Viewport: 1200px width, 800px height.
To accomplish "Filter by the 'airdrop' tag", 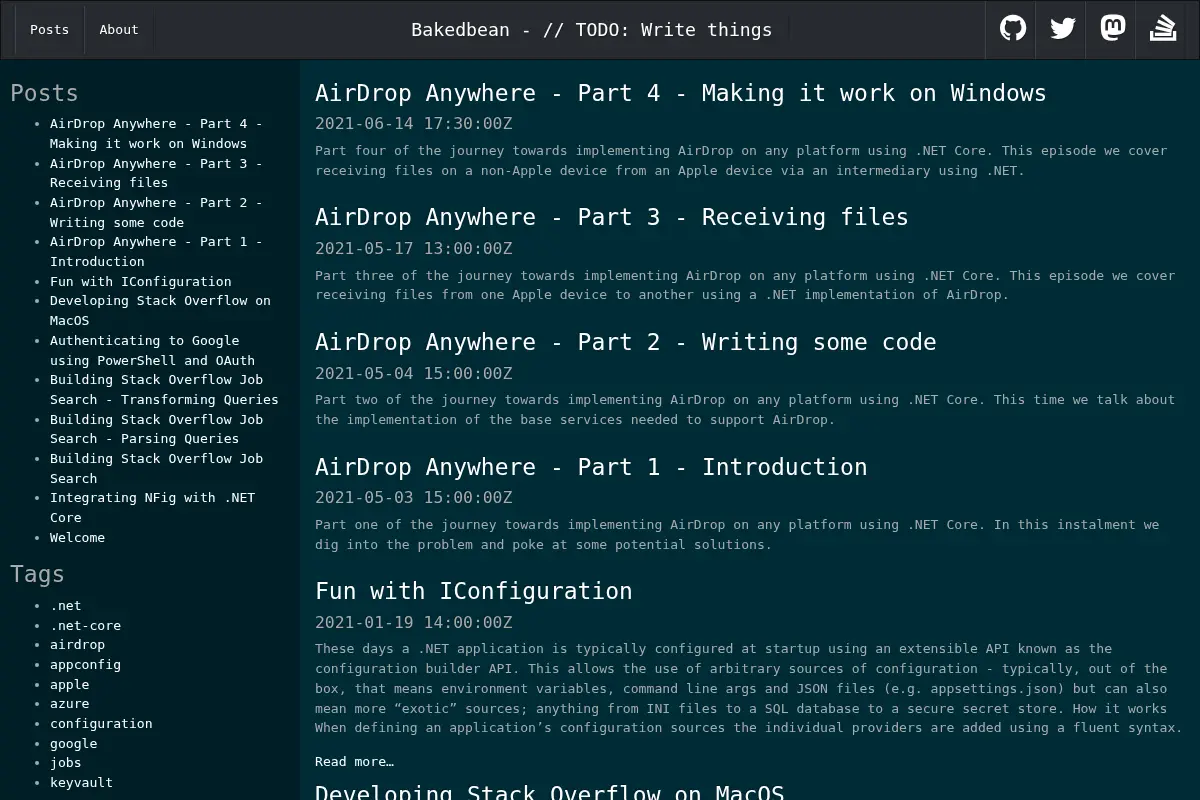I will click(77, 644).
